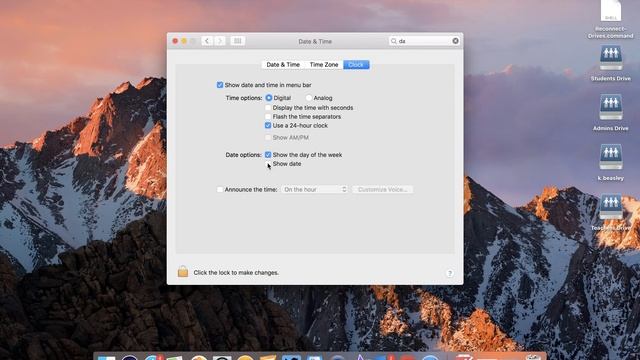Uncheck Use a 24-hour clock

268,126
